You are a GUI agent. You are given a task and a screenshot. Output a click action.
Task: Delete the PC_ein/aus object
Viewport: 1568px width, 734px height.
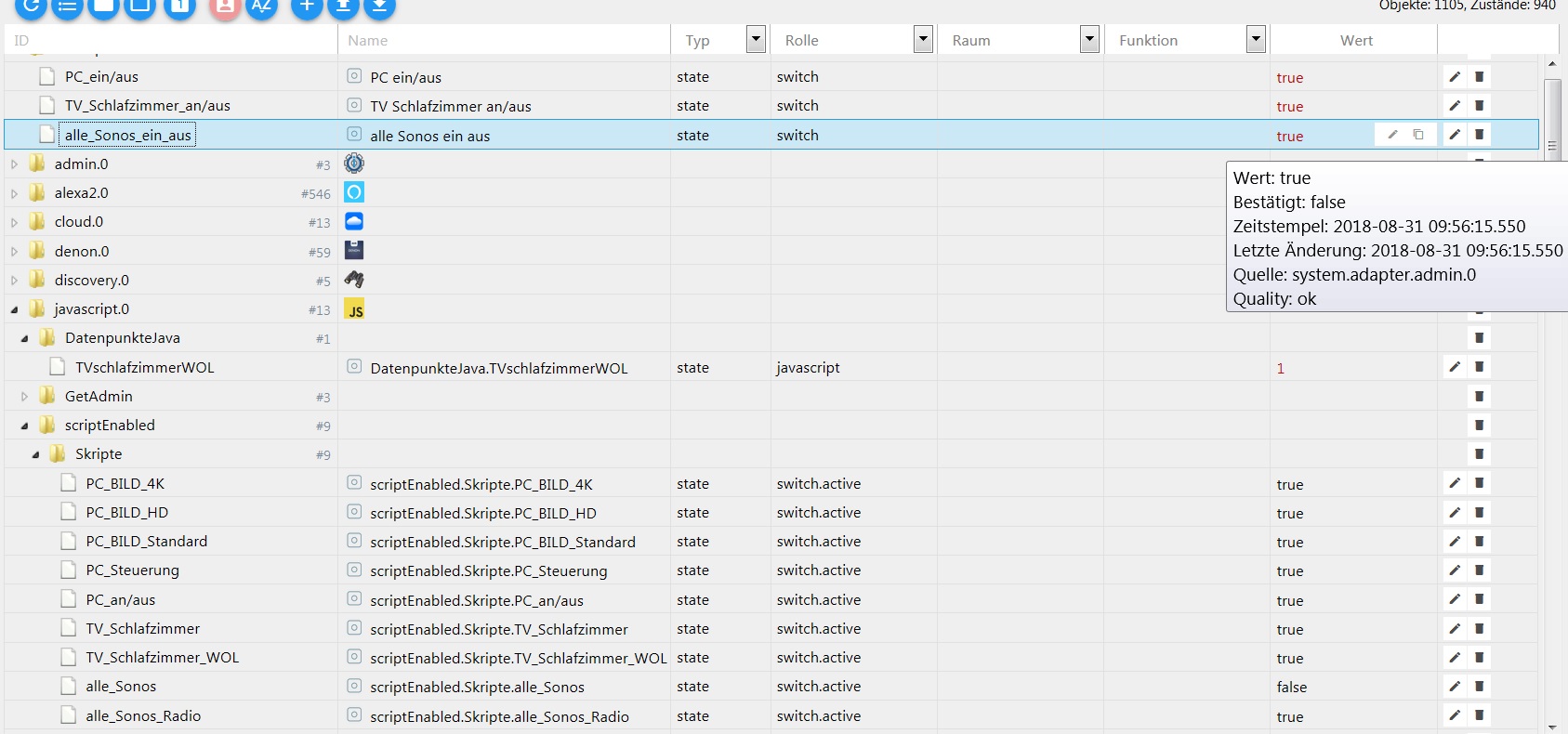point(1479,77)
